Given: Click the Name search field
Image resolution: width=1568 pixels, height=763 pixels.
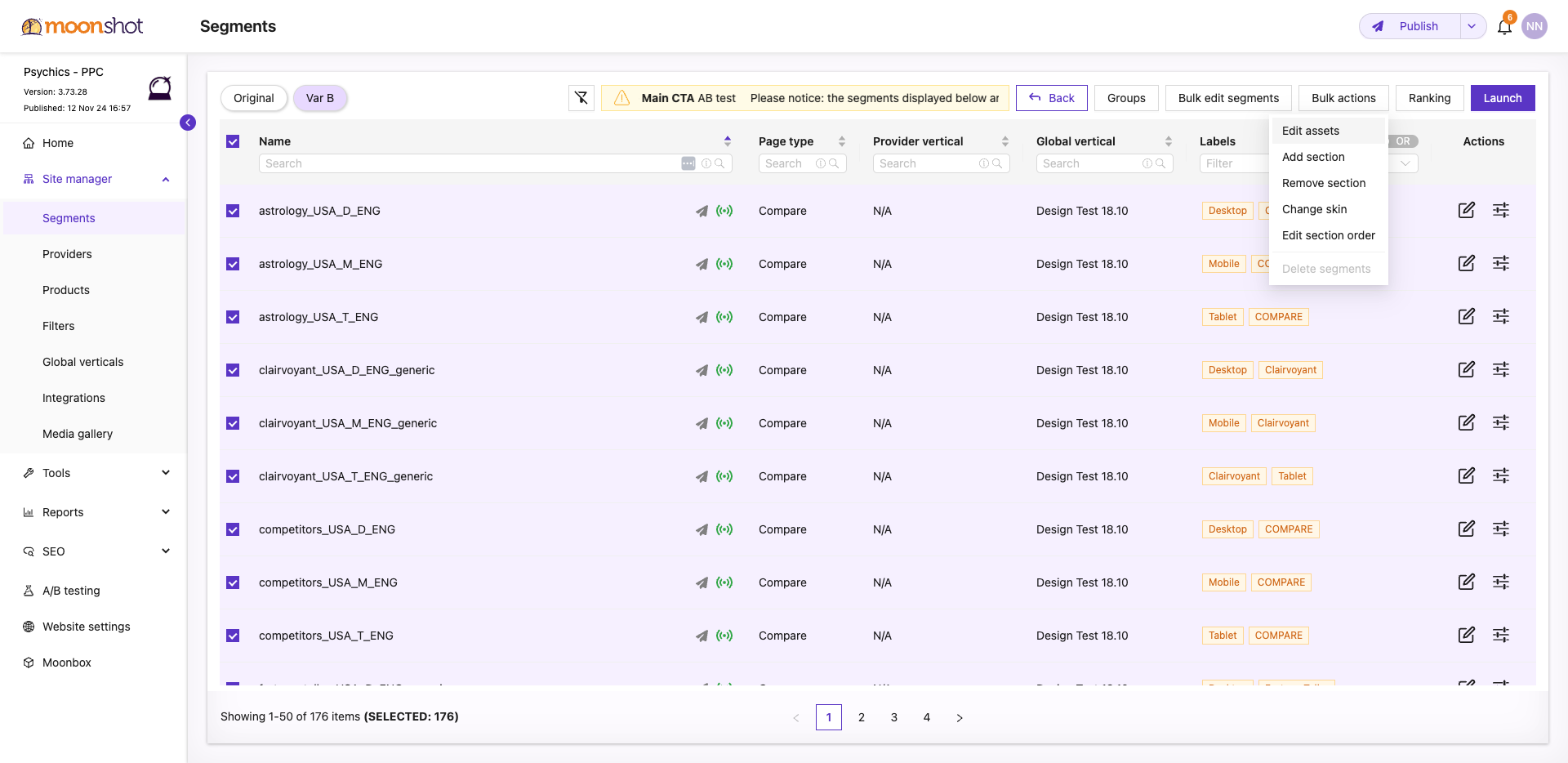Looking at the screenshot, I should coord(495,163).
